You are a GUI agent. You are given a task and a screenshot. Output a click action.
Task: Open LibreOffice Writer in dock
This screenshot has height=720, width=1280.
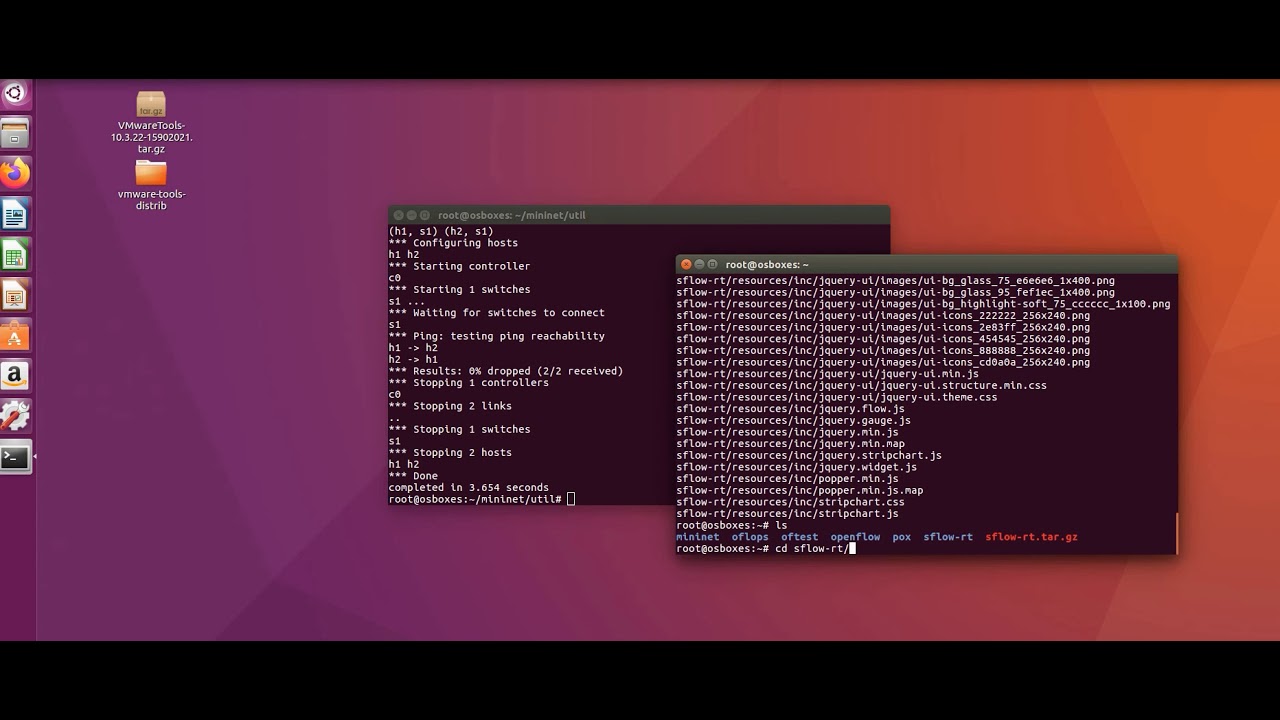point(15,214)
